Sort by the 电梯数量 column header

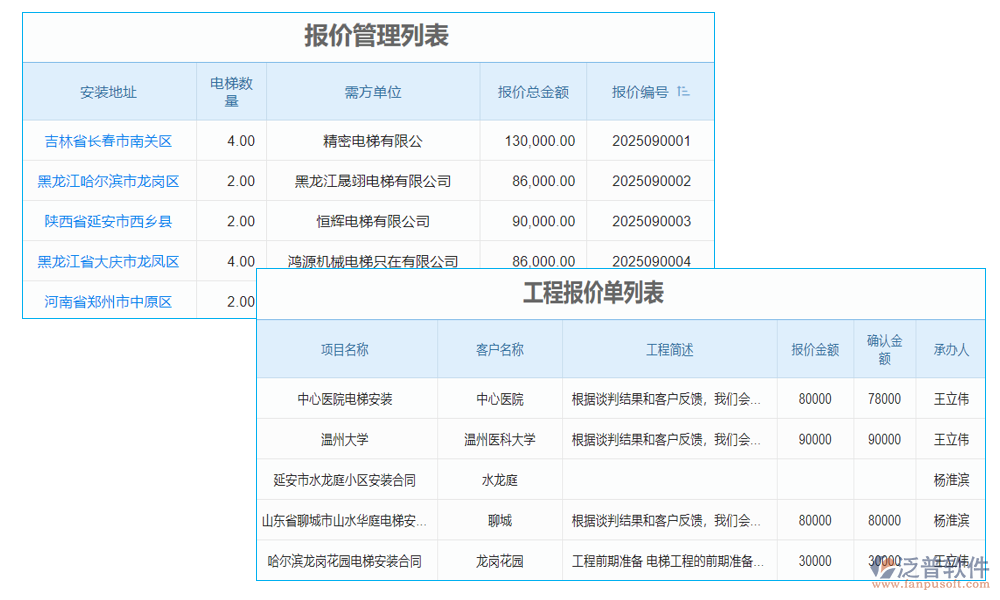tap(231, 91)
